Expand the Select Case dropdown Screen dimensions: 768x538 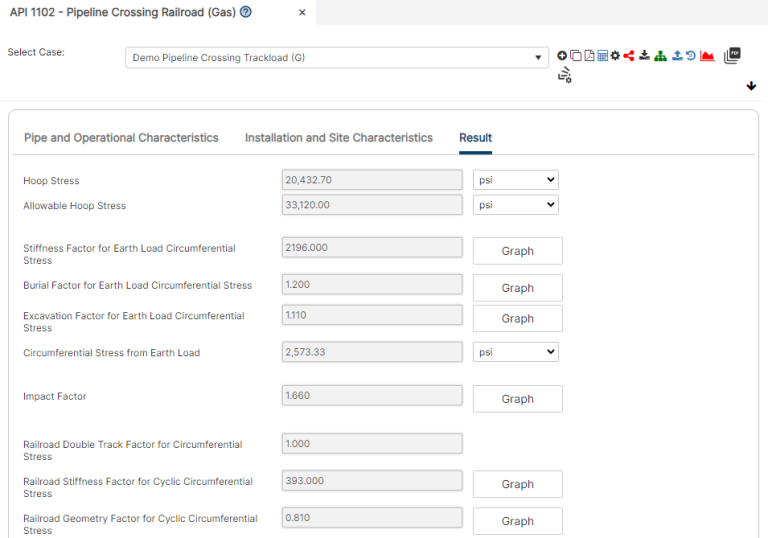point(539,58)
